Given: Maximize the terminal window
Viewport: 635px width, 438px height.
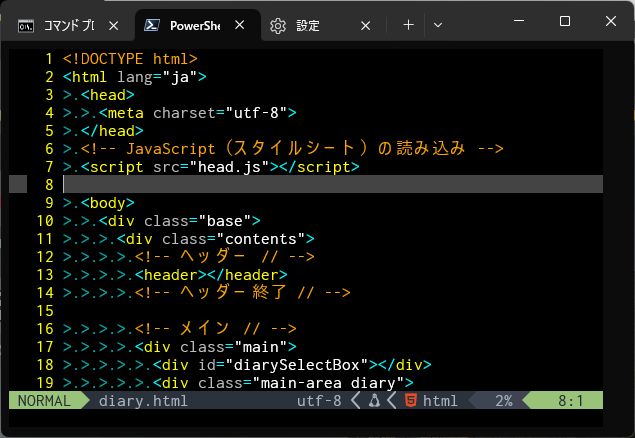Looking at the screenshot, I should (565, 21).
